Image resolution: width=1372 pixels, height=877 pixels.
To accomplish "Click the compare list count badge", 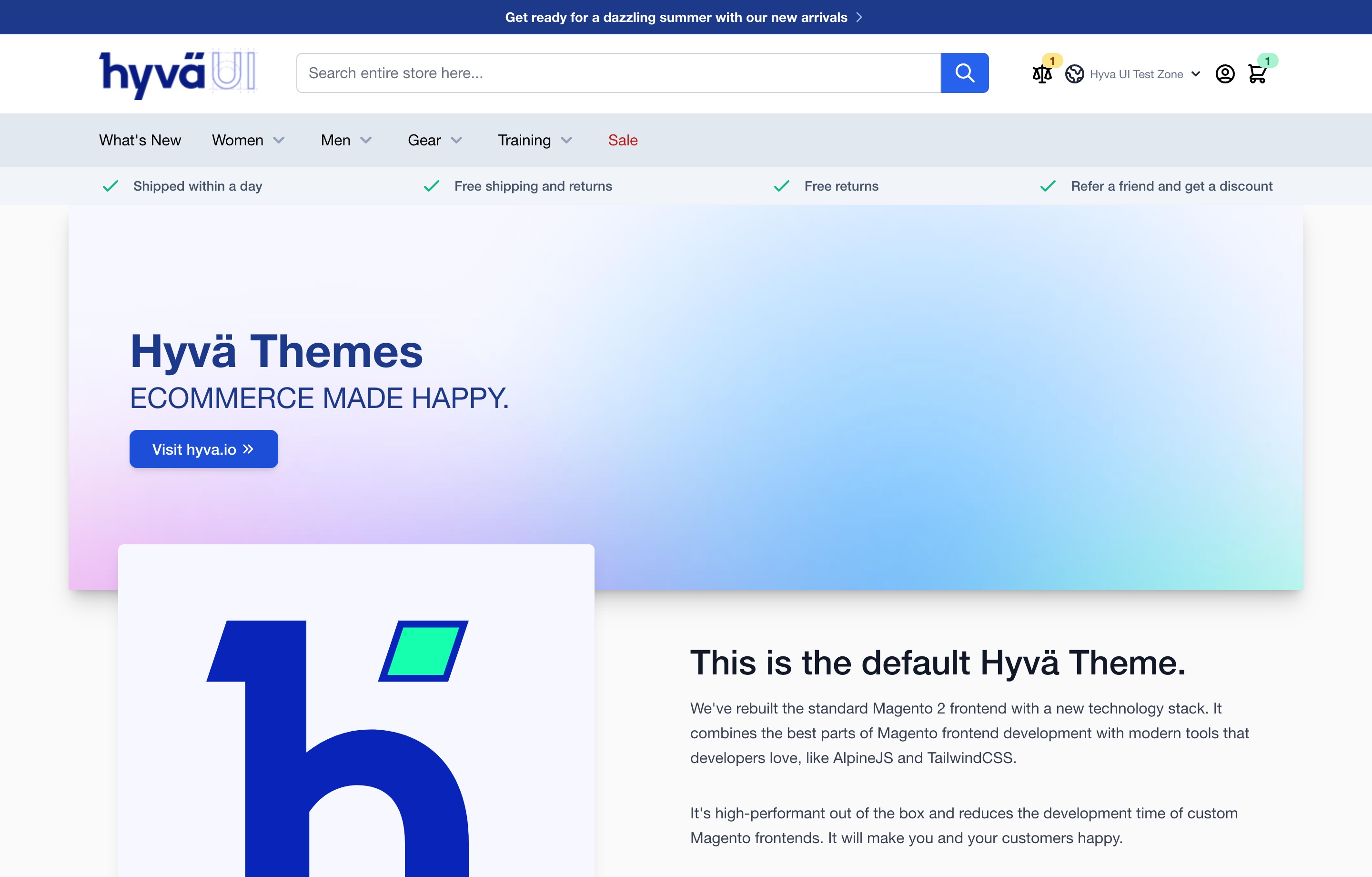I will 1052,61.
